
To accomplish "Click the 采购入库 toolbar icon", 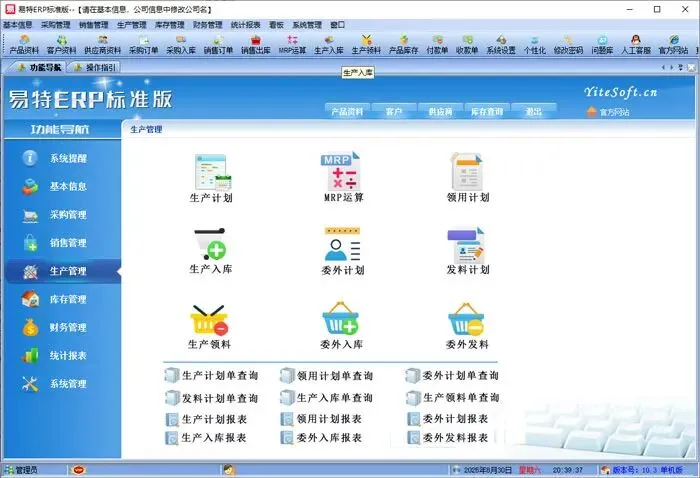I will pyautogui.click(x=181, y=45).
